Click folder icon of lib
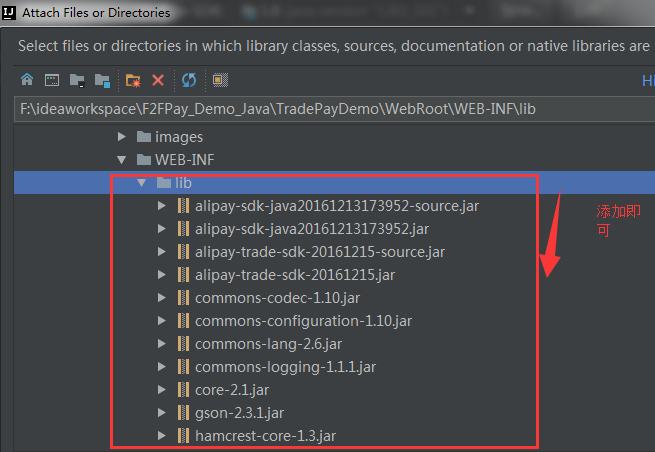 tap(164, 182)
